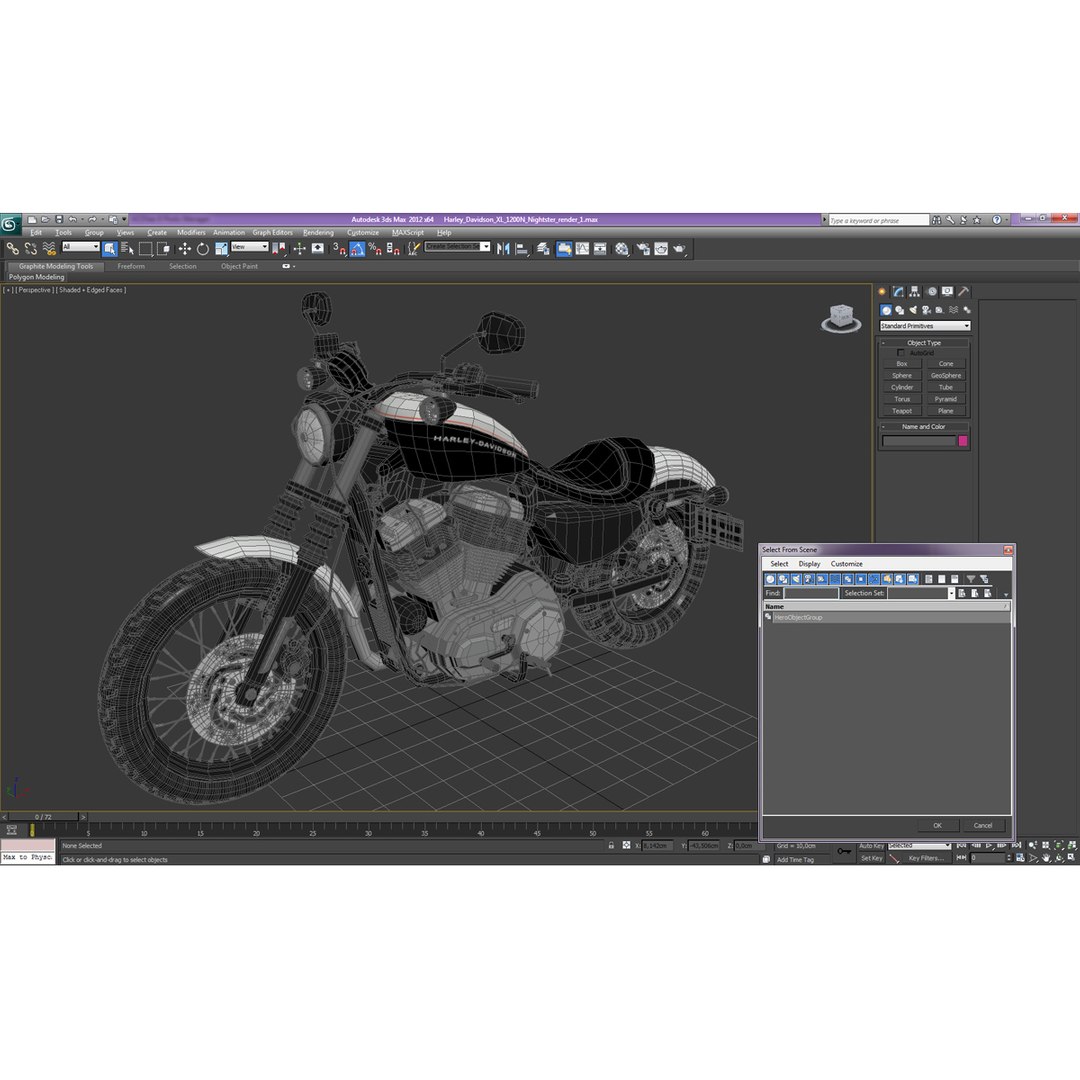This screenshot has height=1080, width=1080.
Task: Open the MAXScript menu
Action: click(408, 233)
